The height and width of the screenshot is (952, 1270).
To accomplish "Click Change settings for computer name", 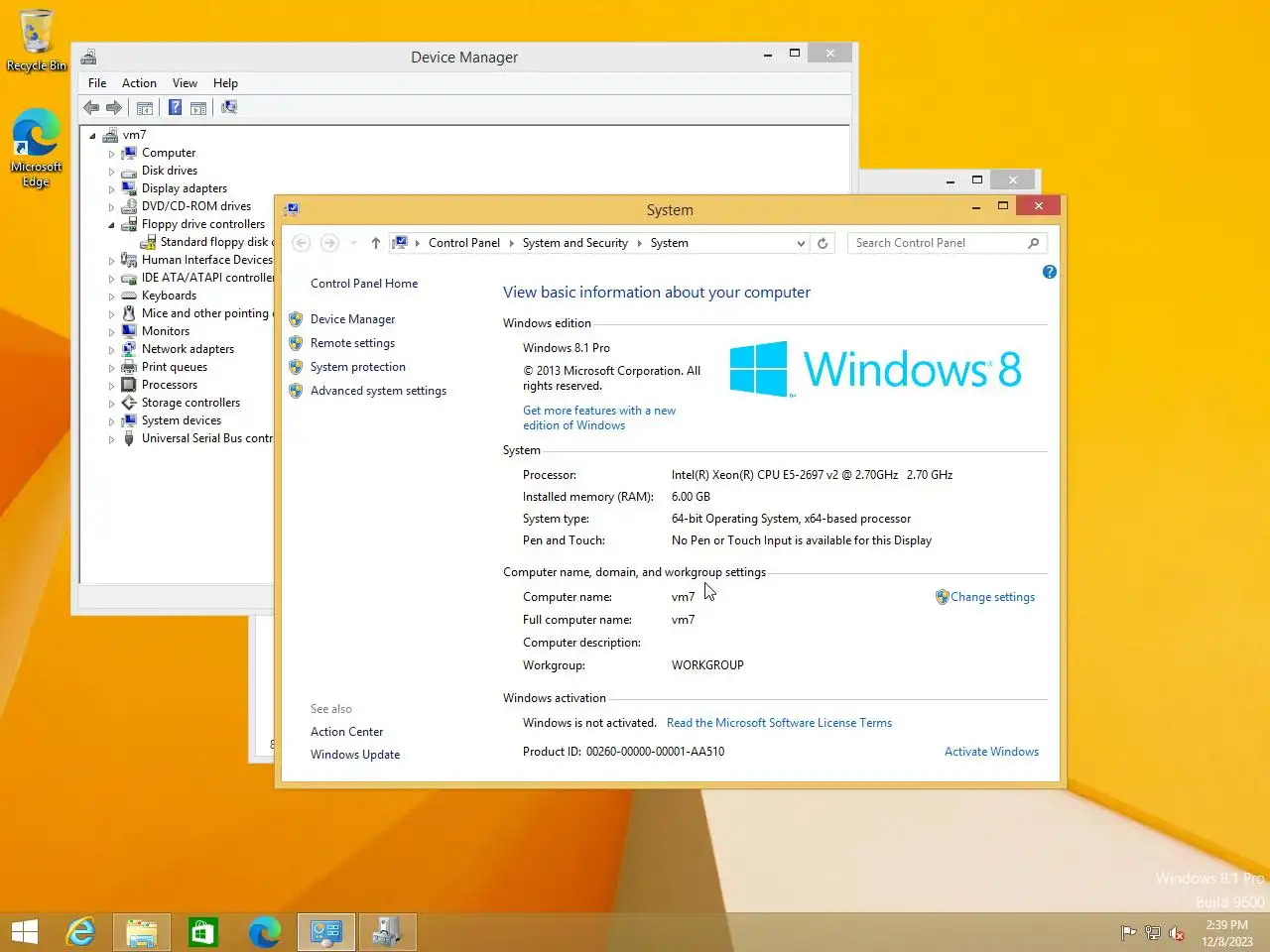I will click(992, 597).
